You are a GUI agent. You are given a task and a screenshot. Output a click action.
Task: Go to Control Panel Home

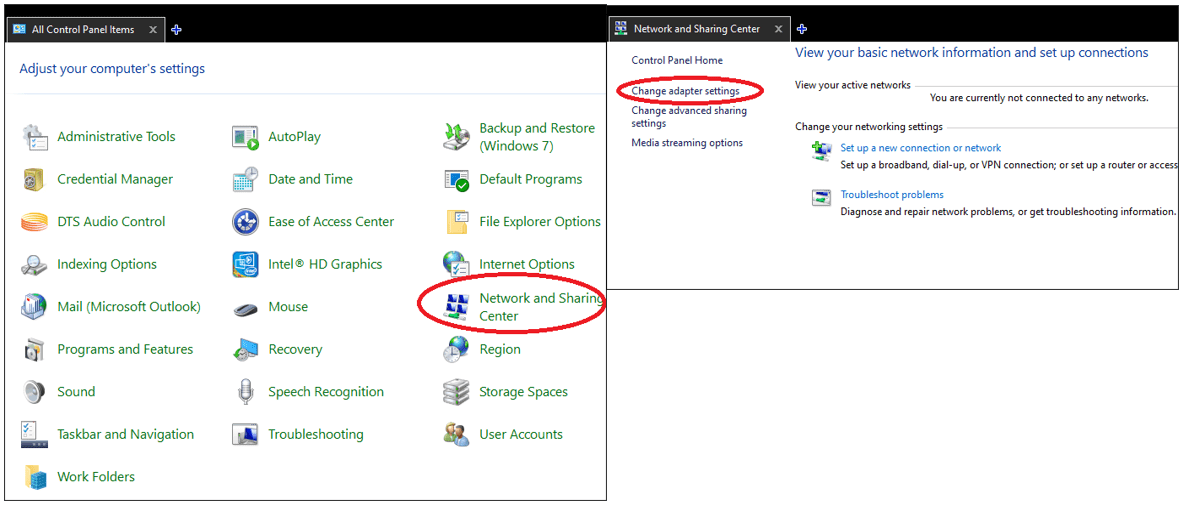(x=677, y=60)
